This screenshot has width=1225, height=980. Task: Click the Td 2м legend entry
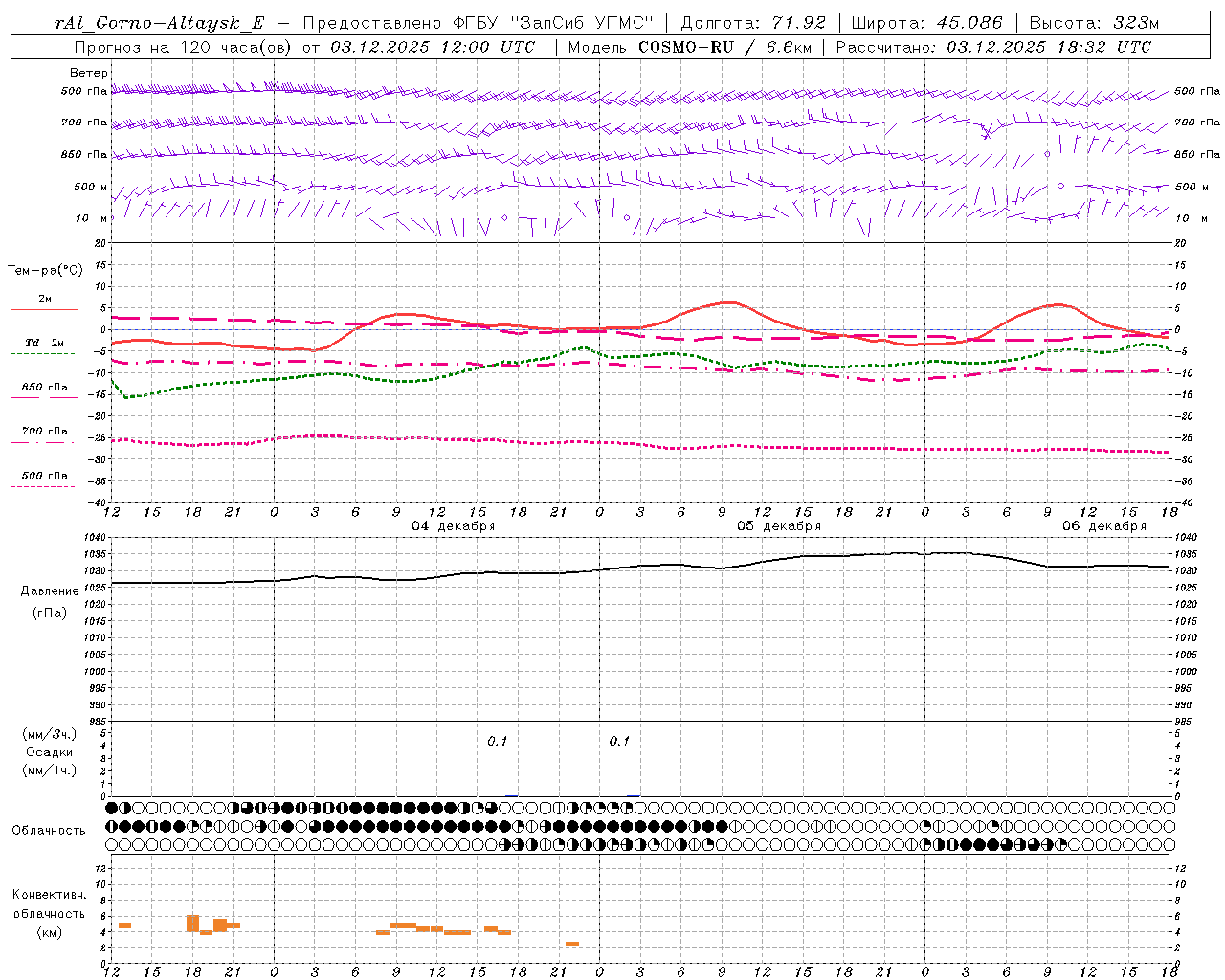(x=44, y=343)
